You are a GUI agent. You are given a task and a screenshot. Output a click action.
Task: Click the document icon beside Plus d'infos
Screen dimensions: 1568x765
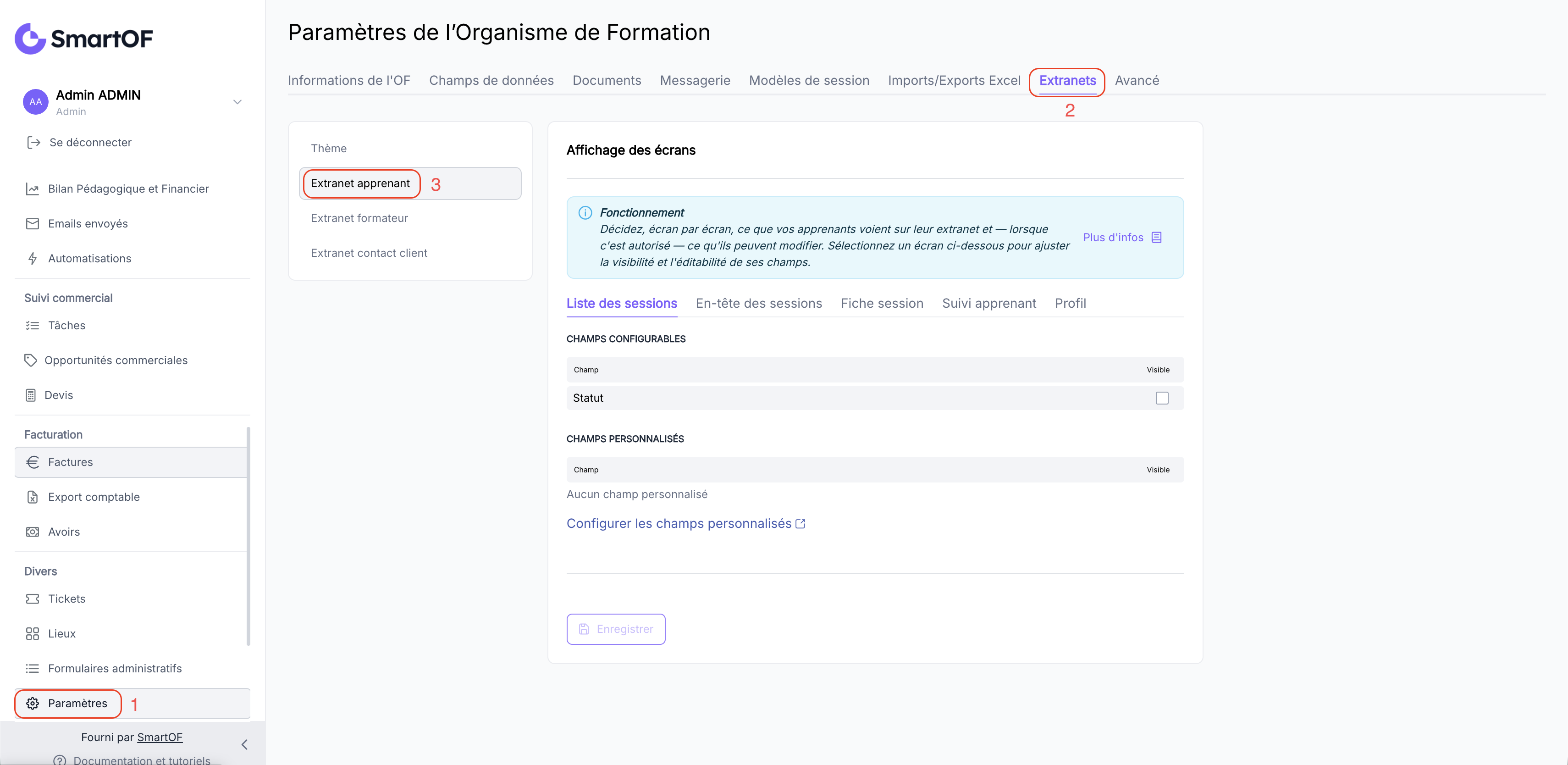1157,238
